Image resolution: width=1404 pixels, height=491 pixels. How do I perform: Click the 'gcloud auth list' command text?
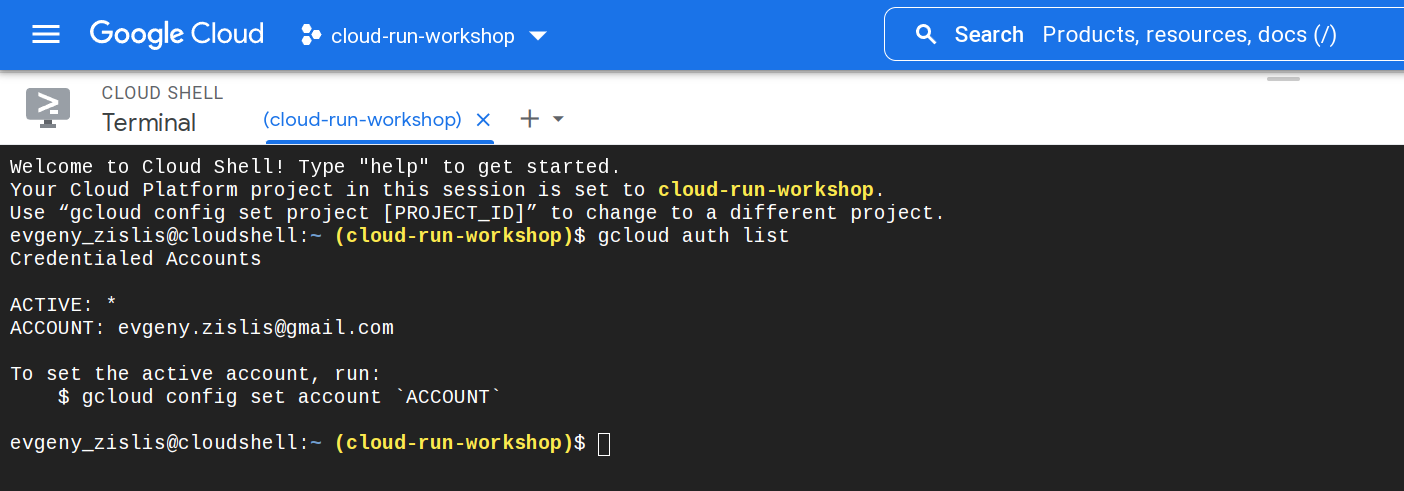(x=693, y=236)
